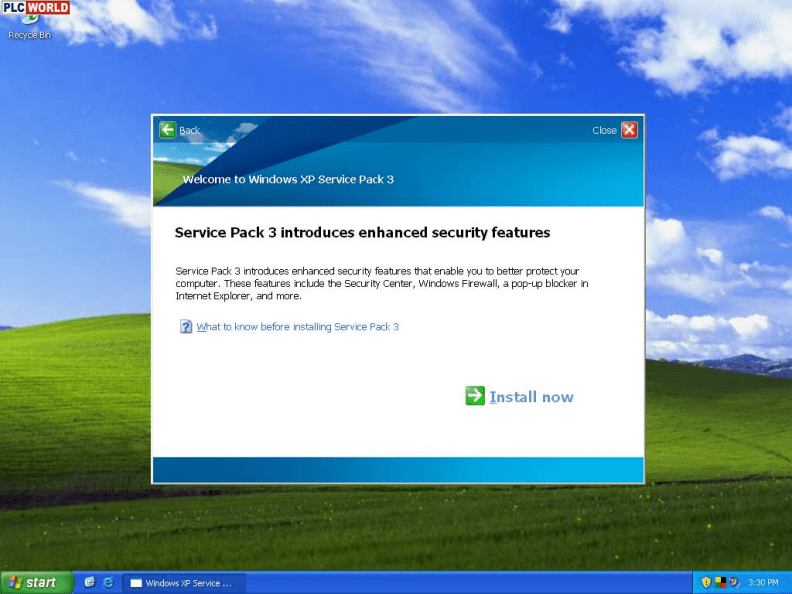This screenshot has width=792, height=594.
Task: Click the Welcome to Windows XP Service Pack 3 title
Action: 288,179
